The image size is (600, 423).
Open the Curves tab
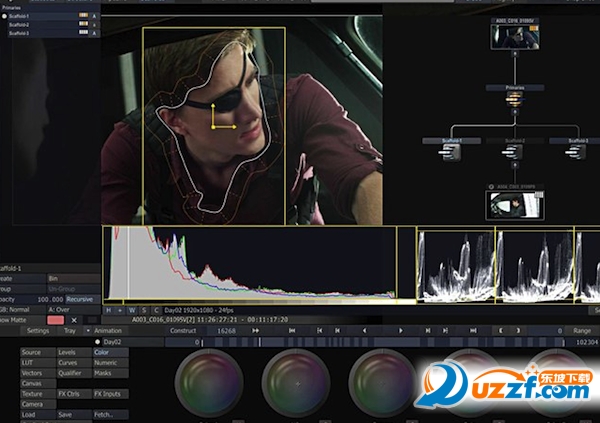69,362
